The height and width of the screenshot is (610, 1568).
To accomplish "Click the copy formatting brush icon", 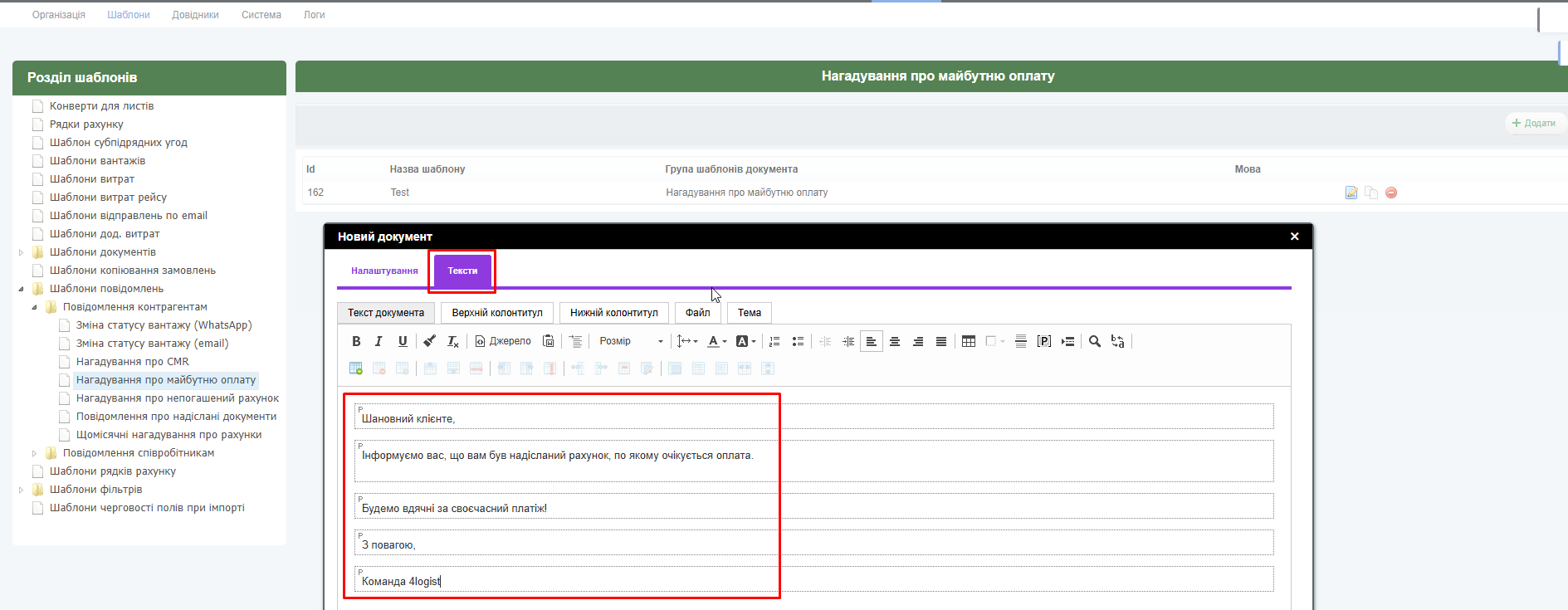I will coord(429,341).
